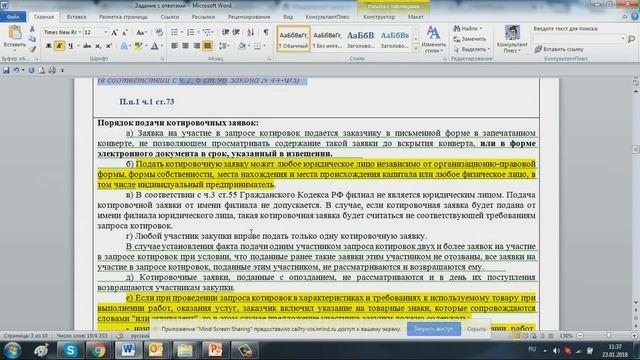The width and height of the screenshot is (640, 360).
Task: Switch to the Вставка tab
Action: pyautogui.click(x=76, y=17)
